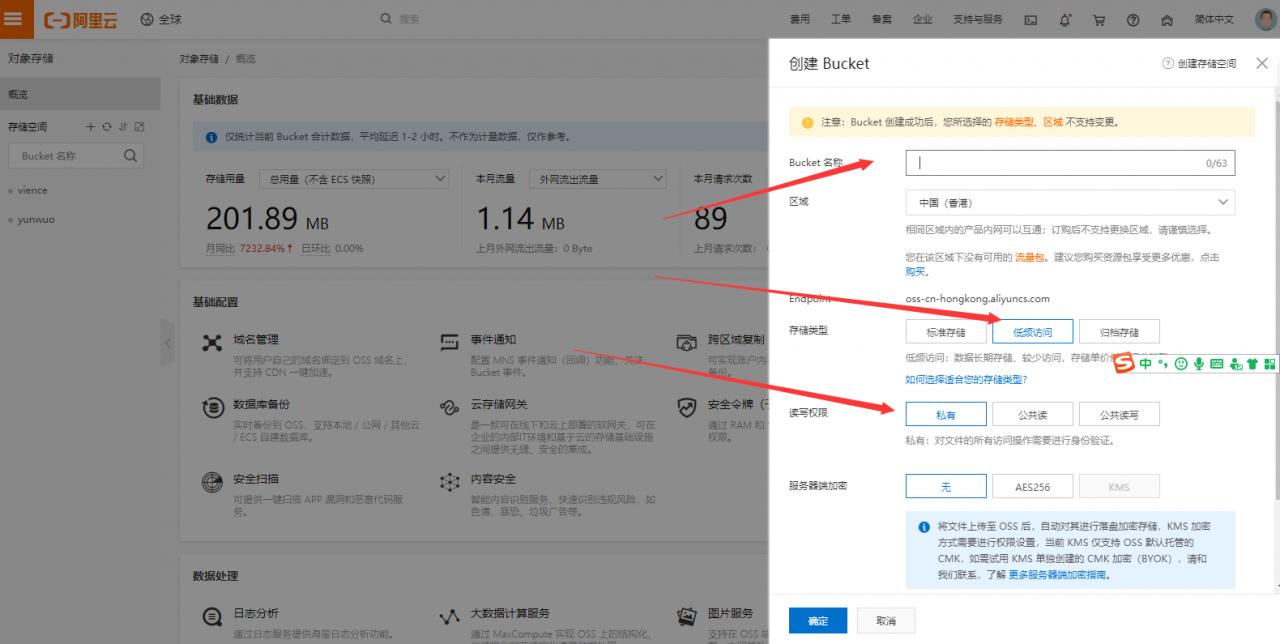Activate the microphone on Sogou toolbar

click(1198, 363)
